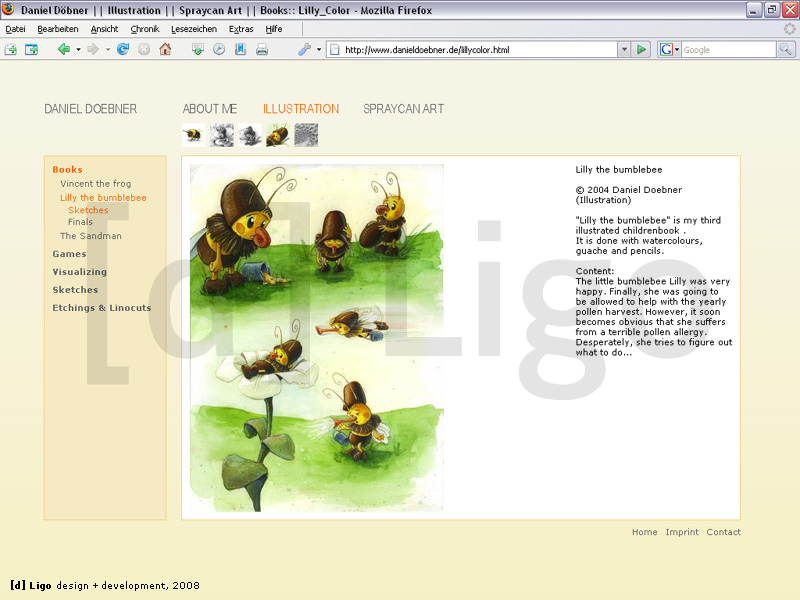Click the page icon in the address bar
800x600 pixels.
click(x=335, y=49)
